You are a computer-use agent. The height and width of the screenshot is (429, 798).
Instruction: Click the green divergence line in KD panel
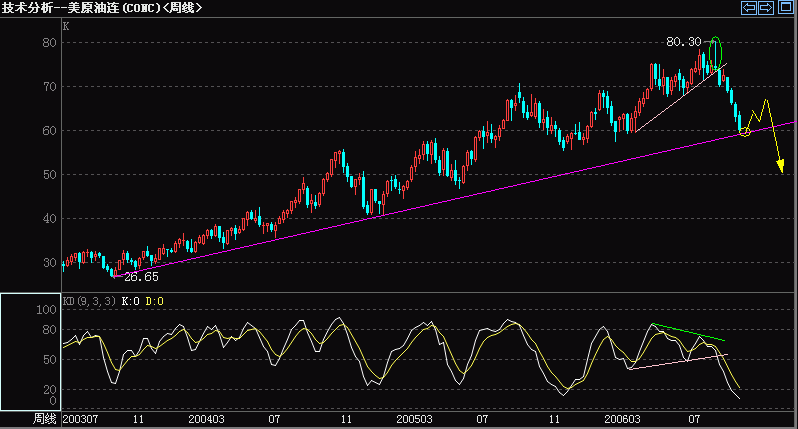[688, 334]
